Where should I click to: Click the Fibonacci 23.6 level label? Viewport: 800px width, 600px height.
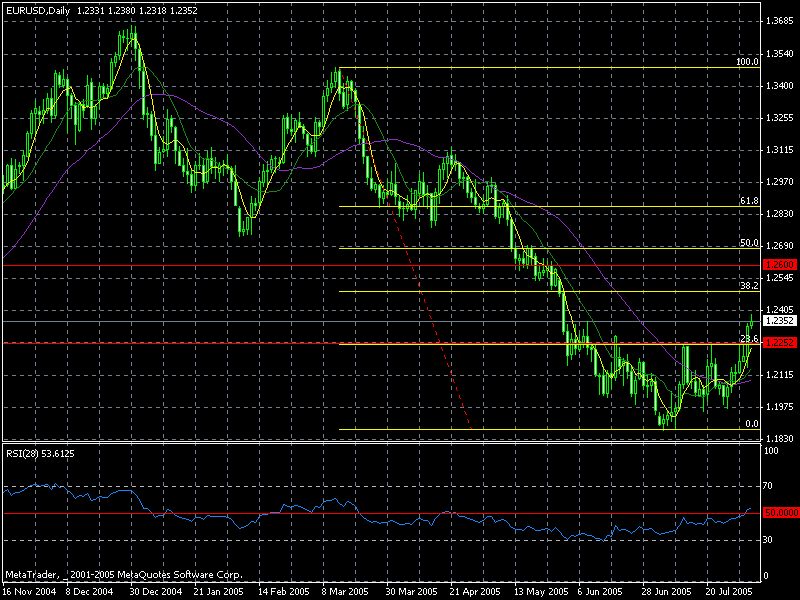pos(749,339)
